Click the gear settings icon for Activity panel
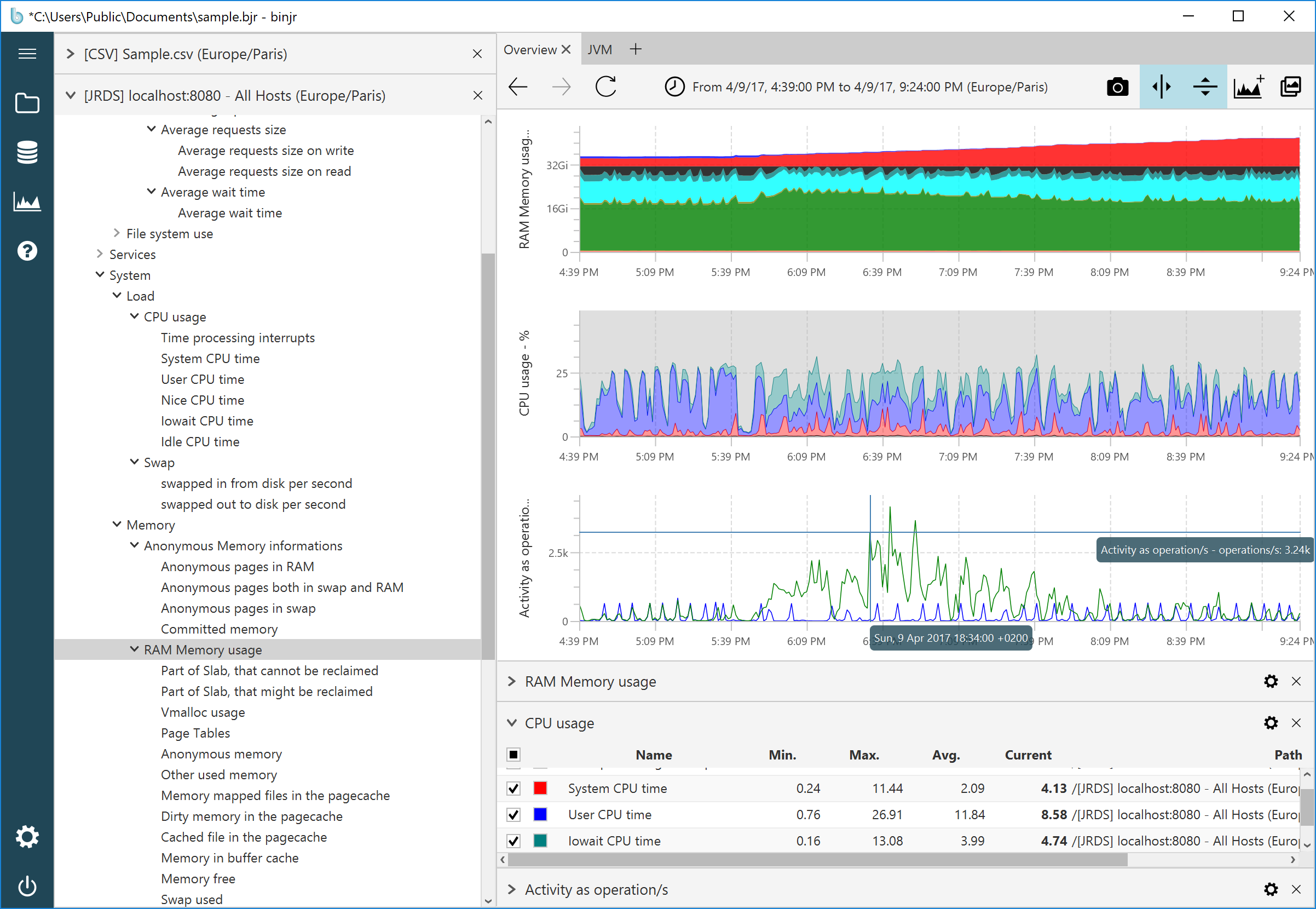This screenshot has width=1316, height=909. [1270, 889]
